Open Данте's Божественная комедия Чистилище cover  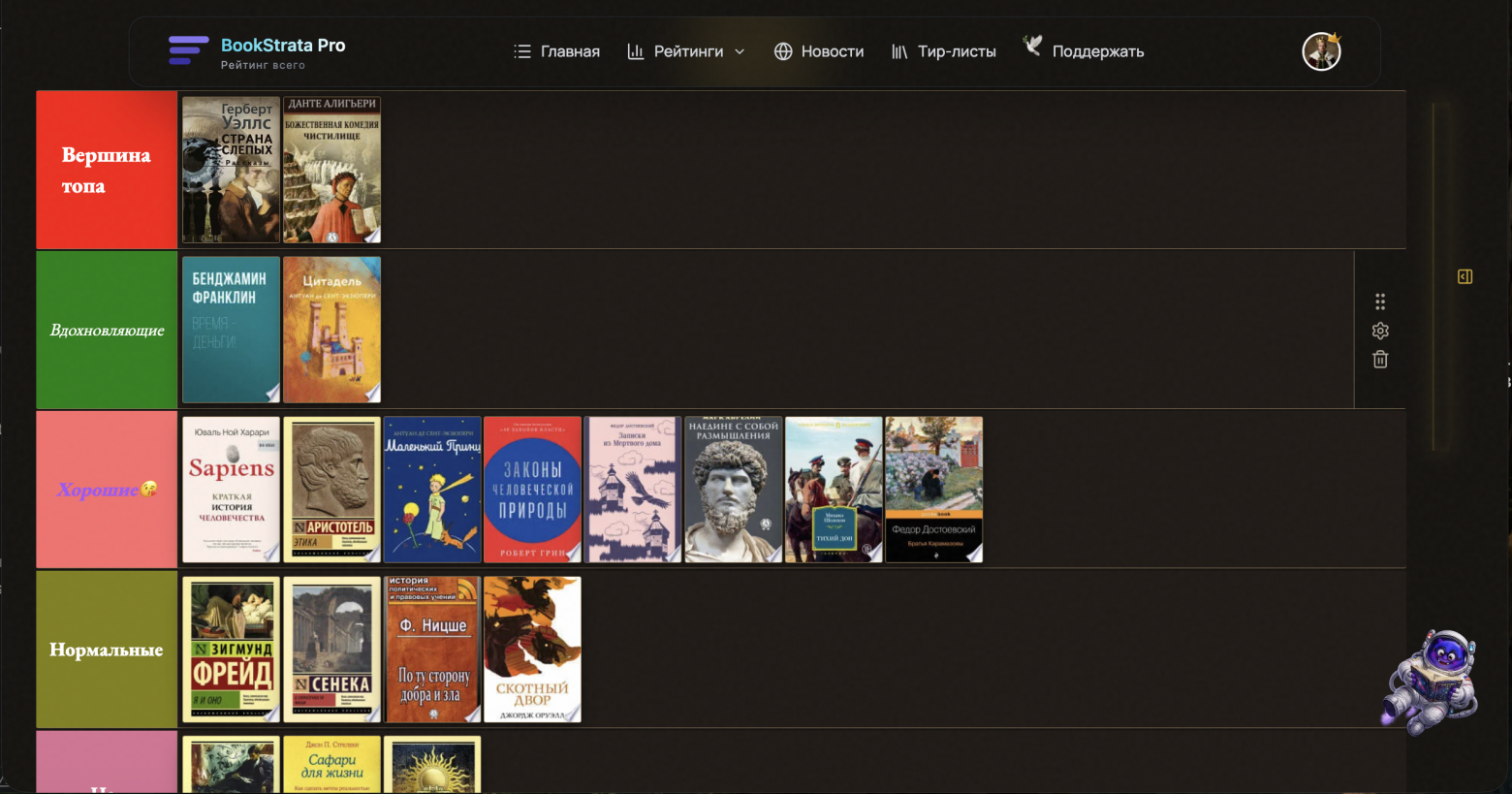click(x=331, y=170)
